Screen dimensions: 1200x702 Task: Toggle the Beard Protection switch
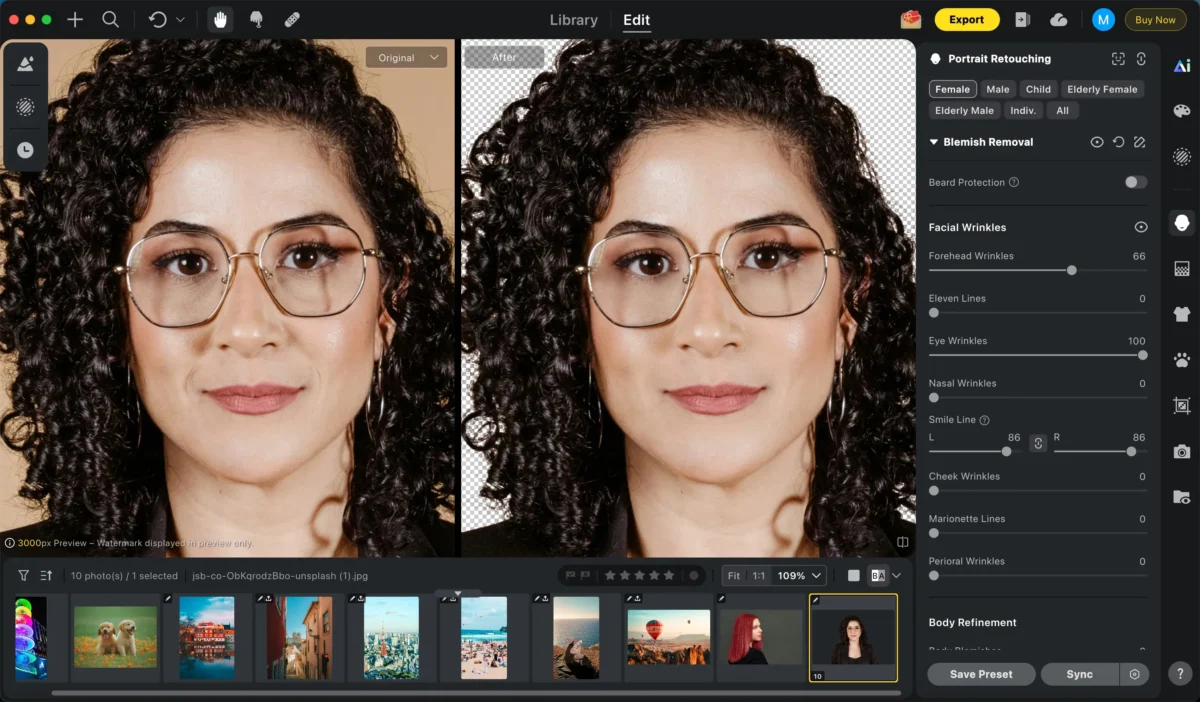pyautogui.click(x=1135, y=182)
